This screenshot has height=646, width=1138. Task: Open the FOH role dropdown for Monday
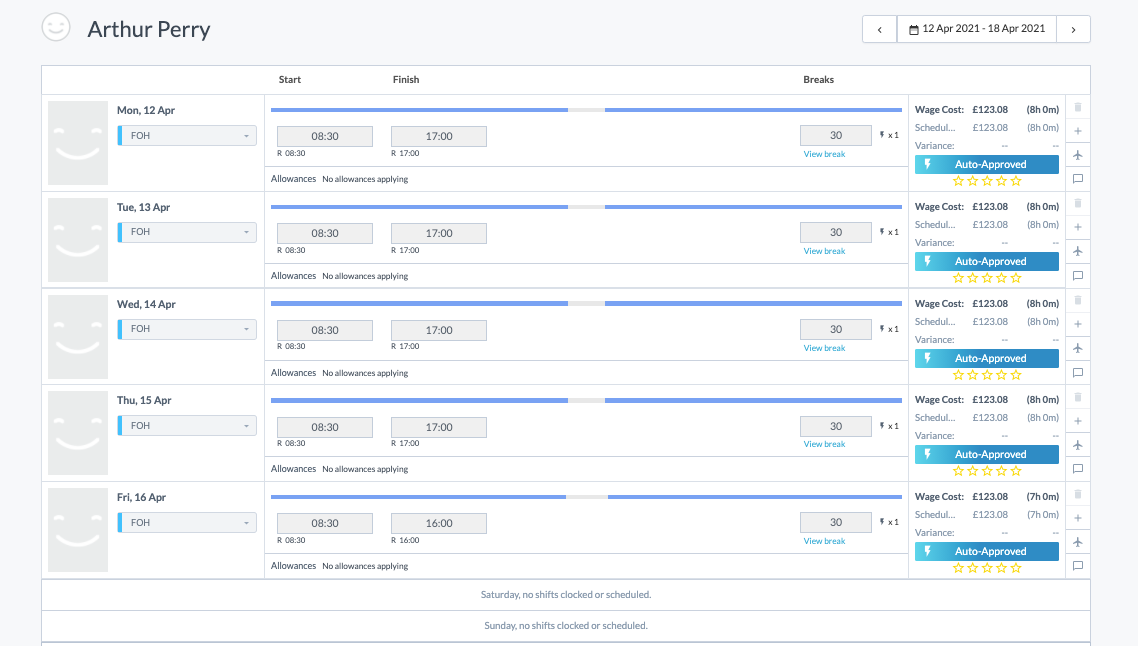[x=188, y=136]
